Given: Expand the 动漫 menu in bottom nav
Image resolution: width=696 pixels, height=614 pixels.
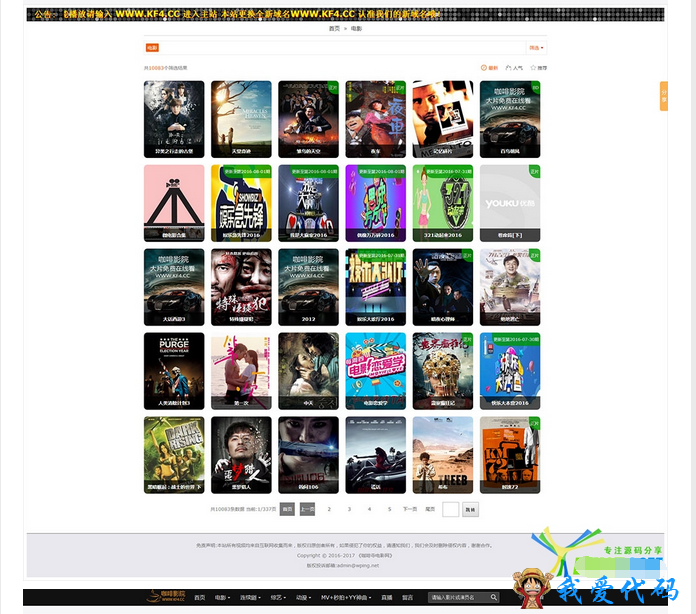Looking at the screenshot, I should pyautogui.click(x=304, y=598).
